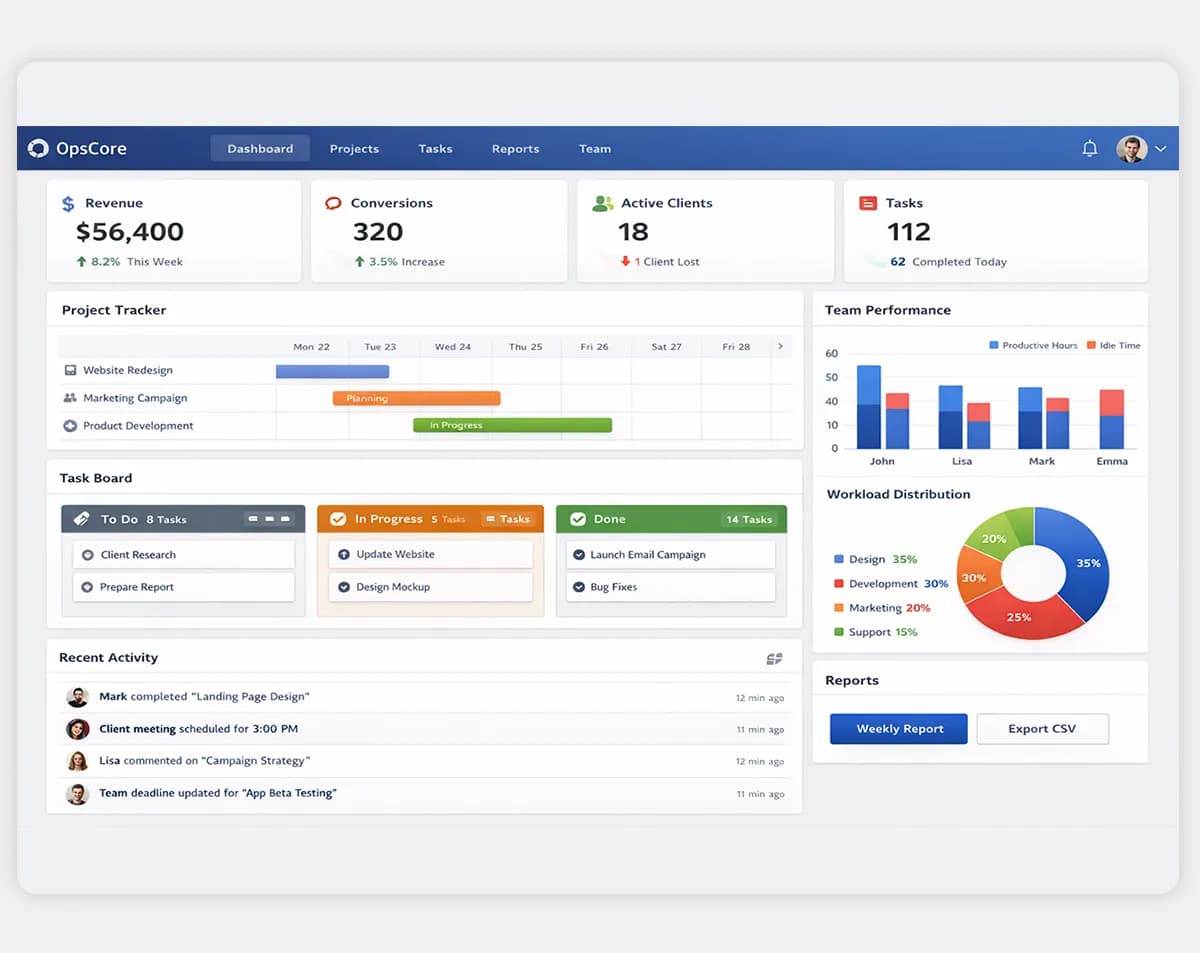Select John's productive hours bar
This screenshot has height=953, width=1200.
[869, 407]
